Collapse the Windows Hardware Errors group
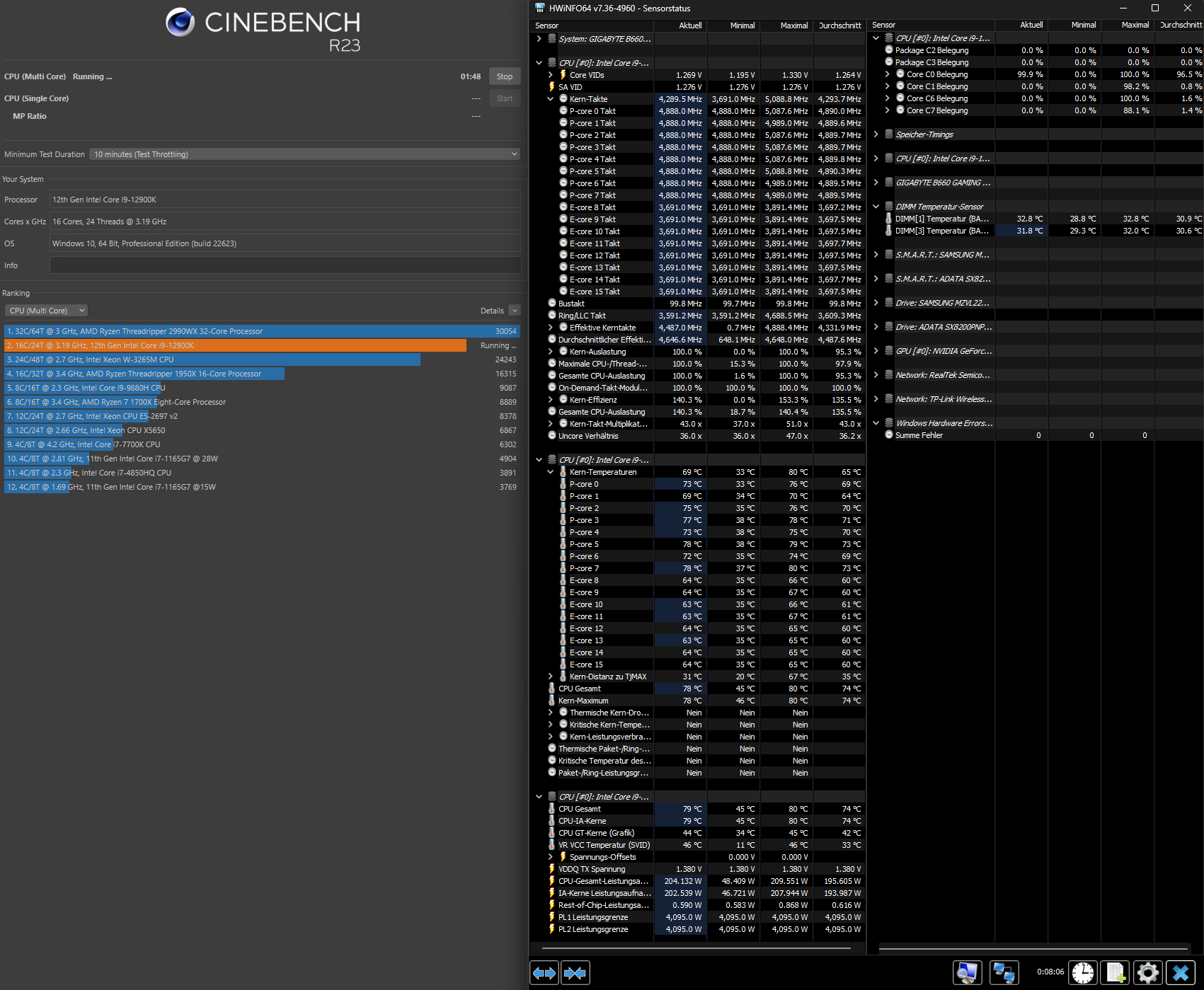 click(x=876, y=423)
